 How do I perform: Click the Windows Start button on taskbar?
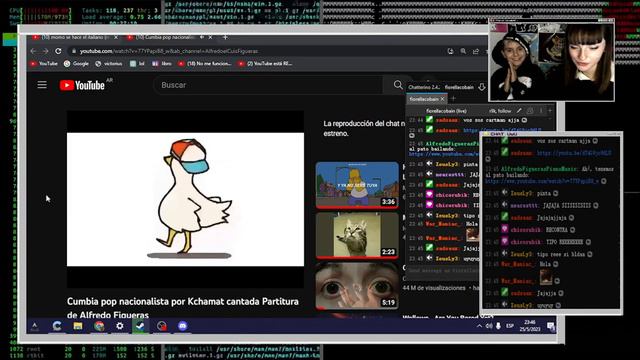[35, 326]
